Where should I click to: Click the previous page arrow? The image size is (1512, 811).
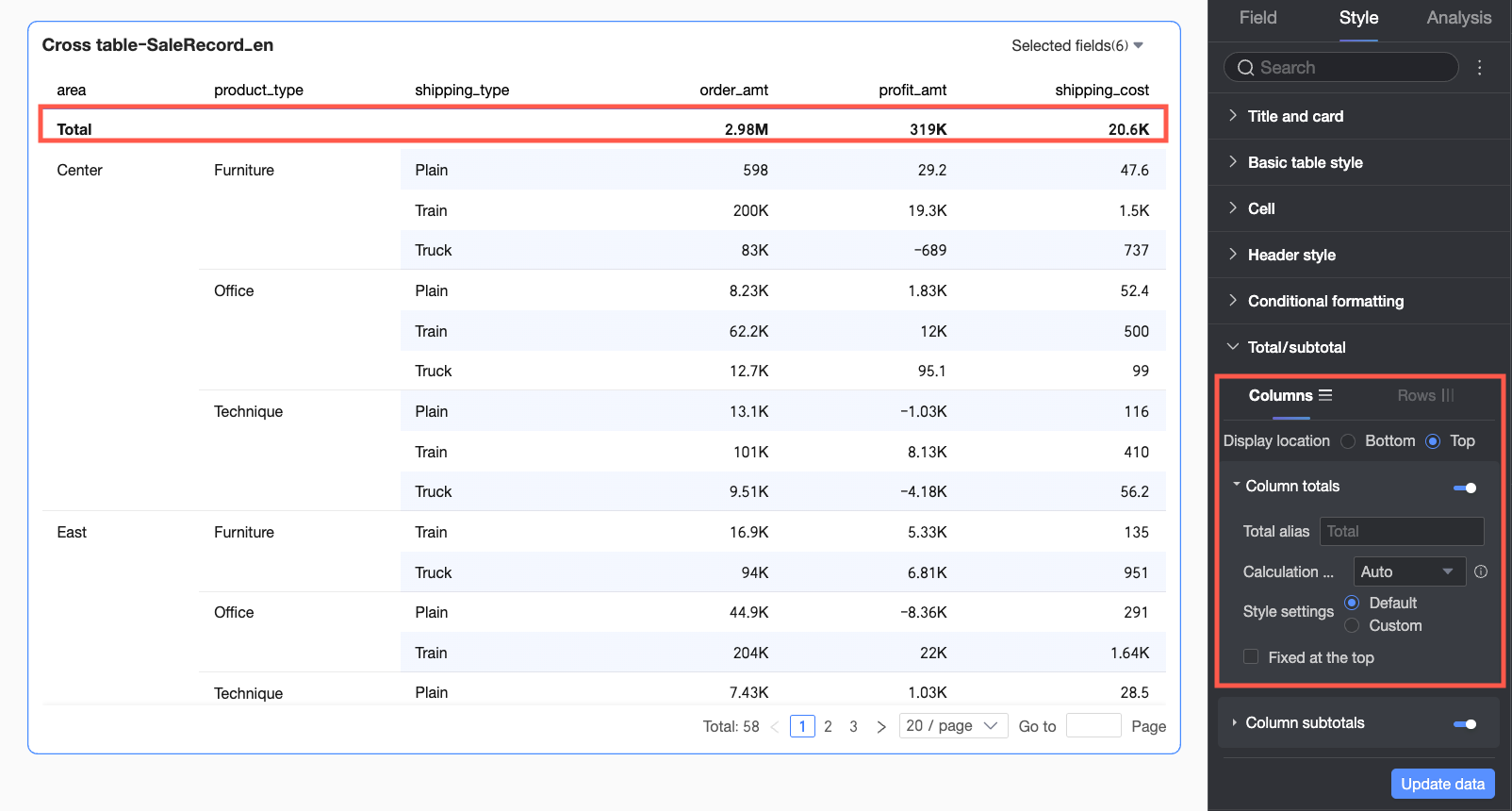tap(775, 727)
